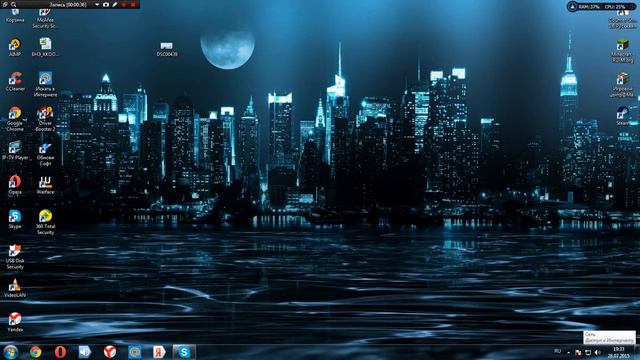
Task: Launch the Minecraft desktop shortcut
Action: 622,51
